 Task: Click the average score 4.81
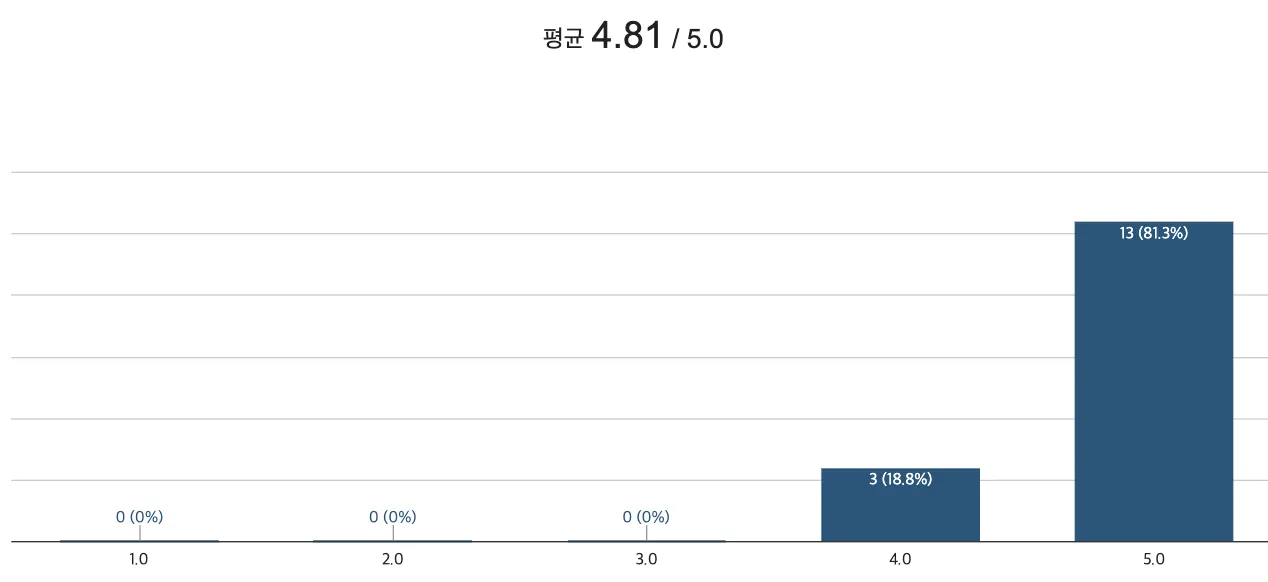(x=627, y=37)
